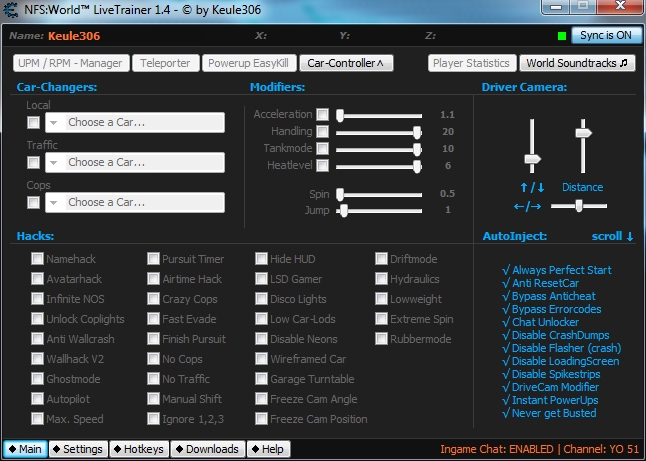Click the Jump slider

(379, 211)
